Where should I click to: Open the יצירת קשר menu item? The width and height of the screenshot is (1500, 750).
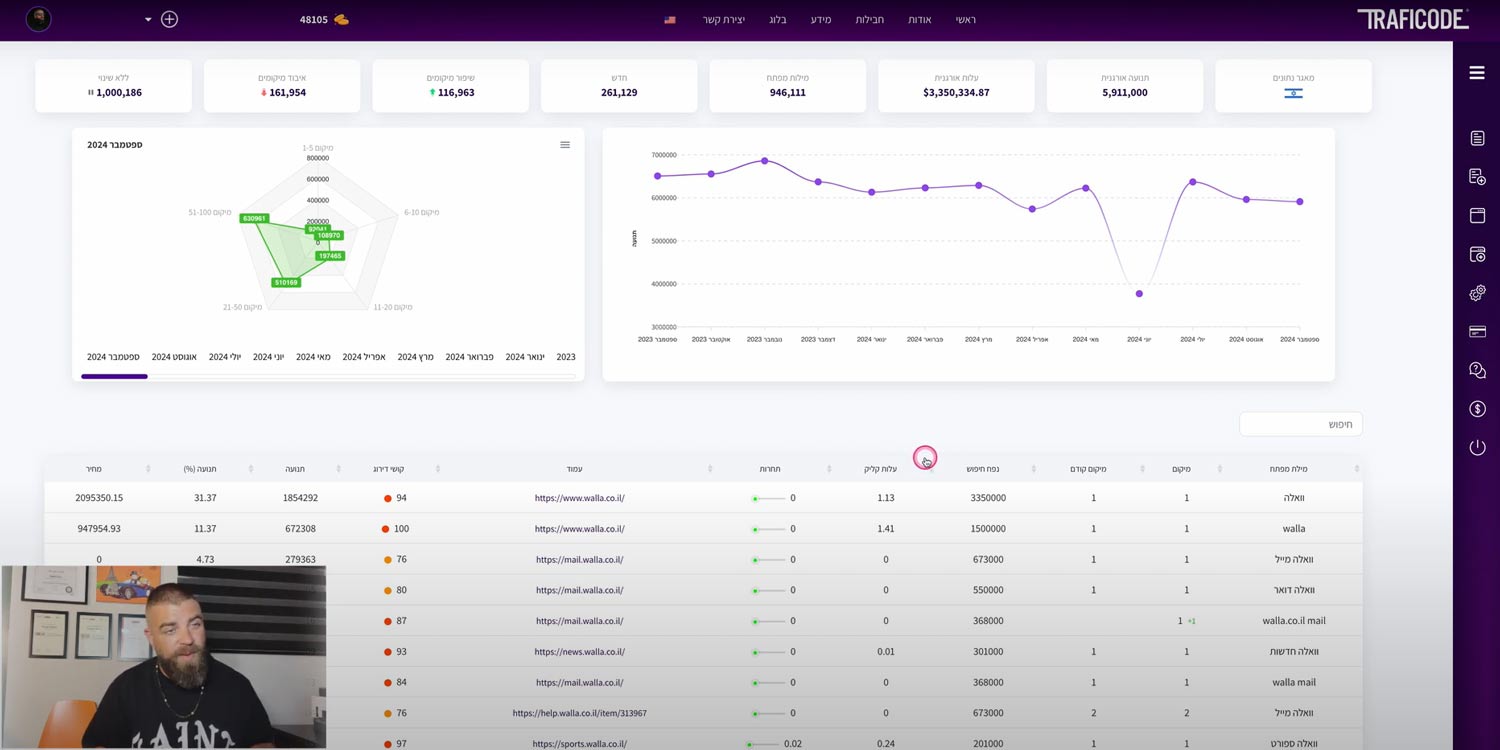[723, 20]
